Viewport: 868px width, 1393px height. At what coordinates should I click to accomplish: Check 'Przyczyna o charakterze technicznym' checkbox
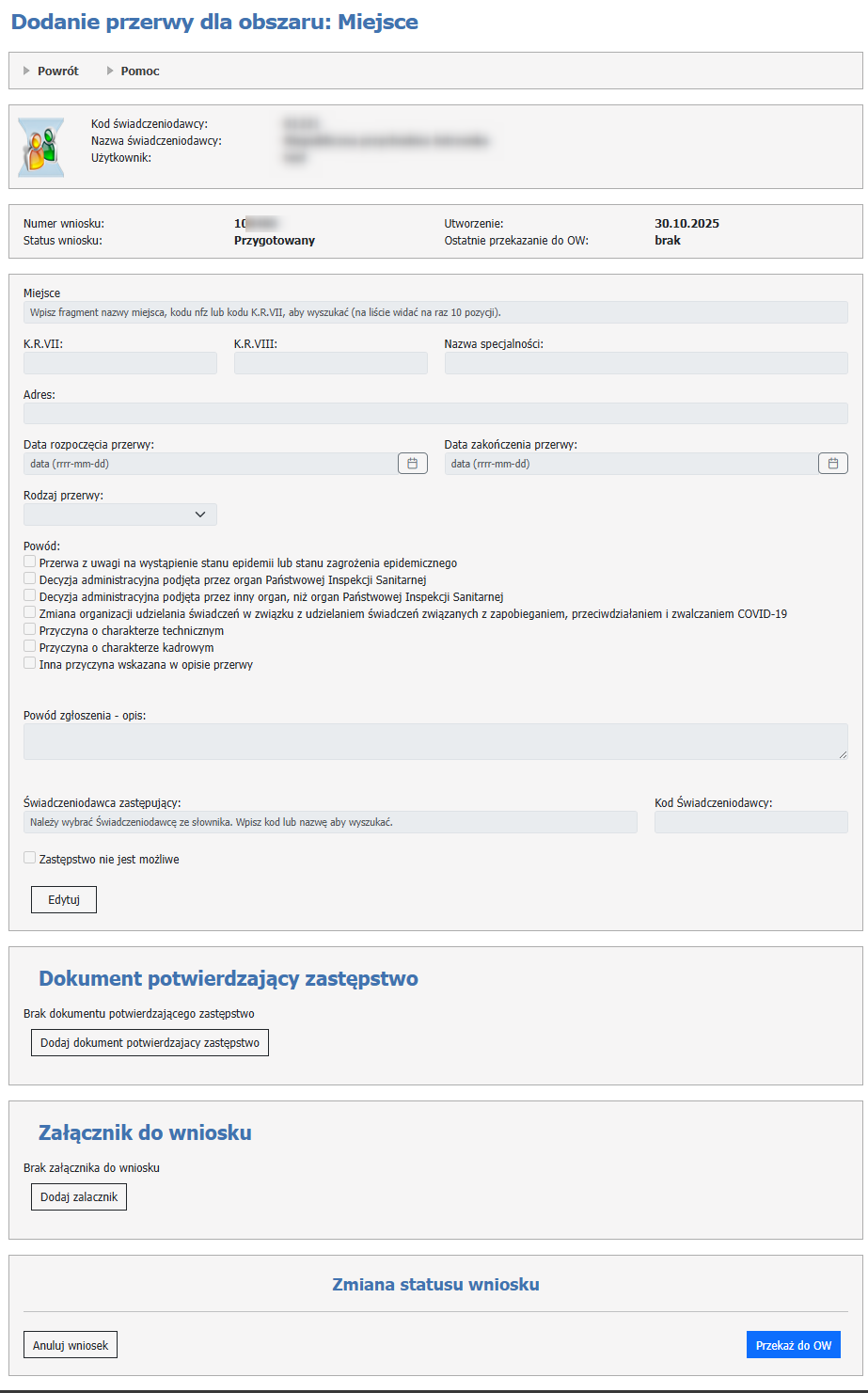click(30, 629)
